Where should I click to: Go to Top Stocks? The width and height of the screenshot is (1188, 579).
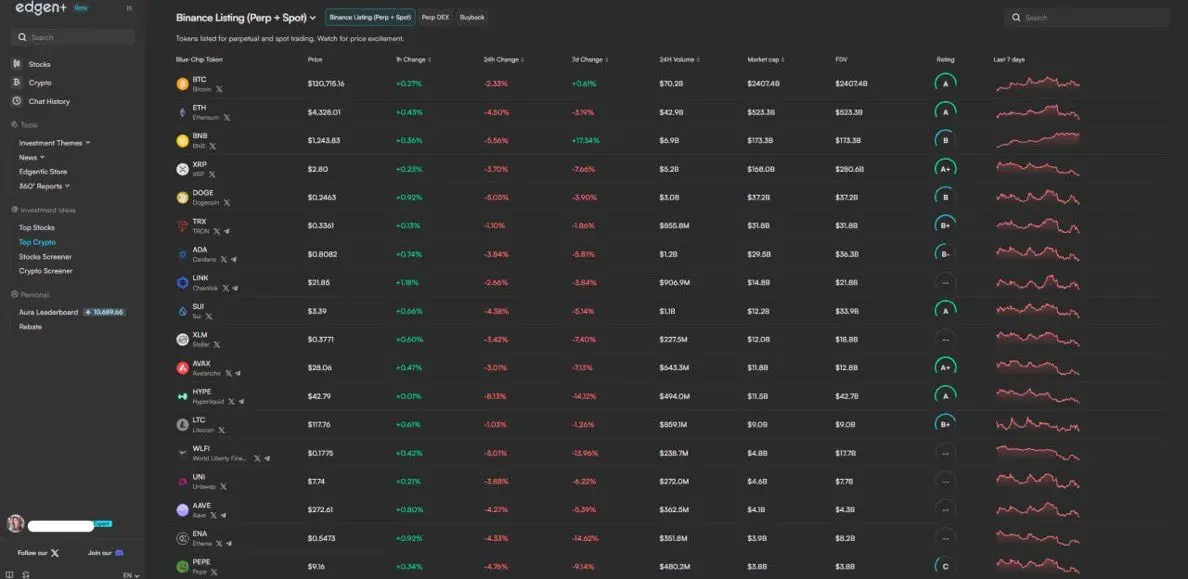click(36, 227)
